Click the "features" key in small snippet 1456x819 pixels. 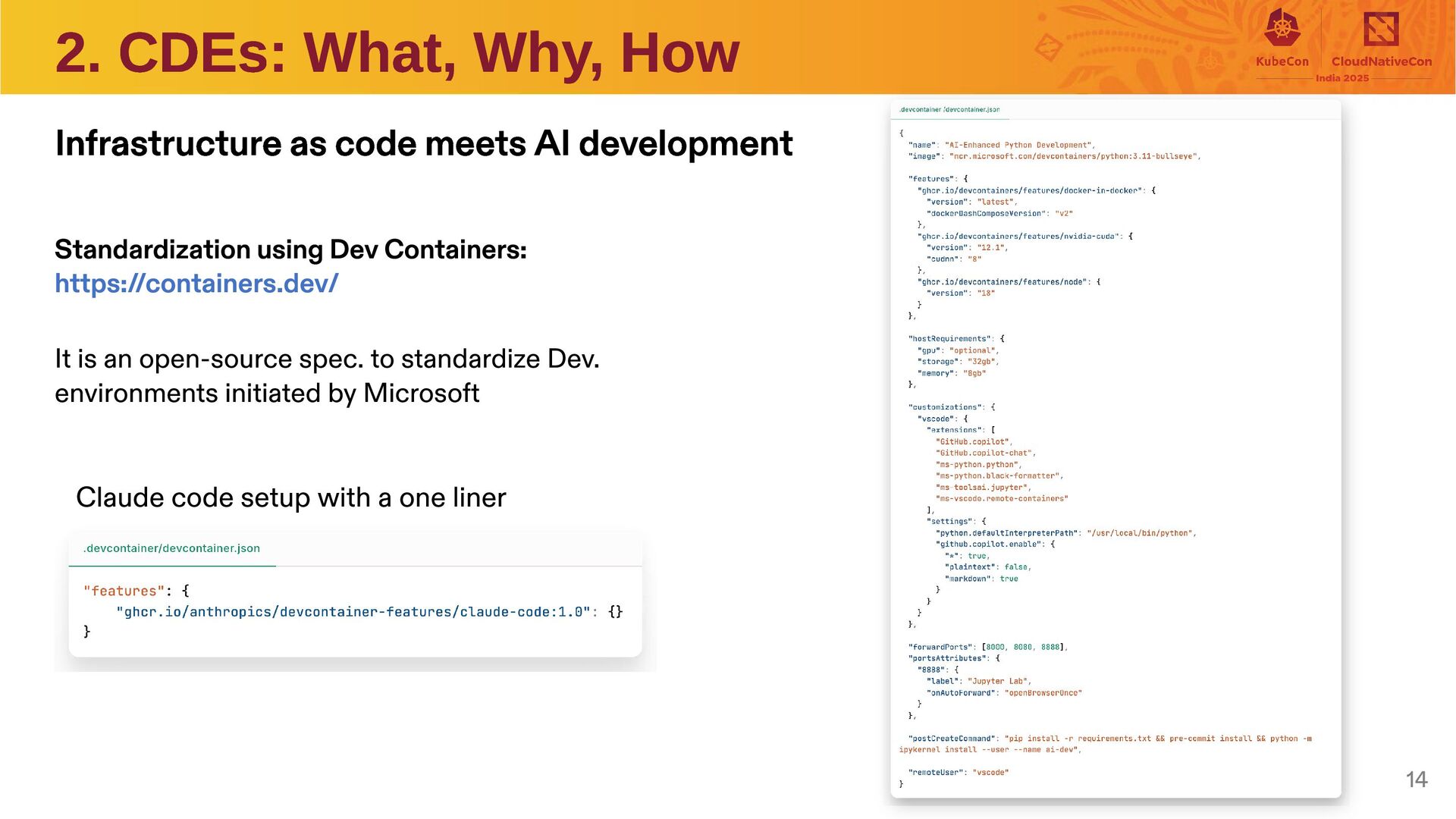pos(124,591)
